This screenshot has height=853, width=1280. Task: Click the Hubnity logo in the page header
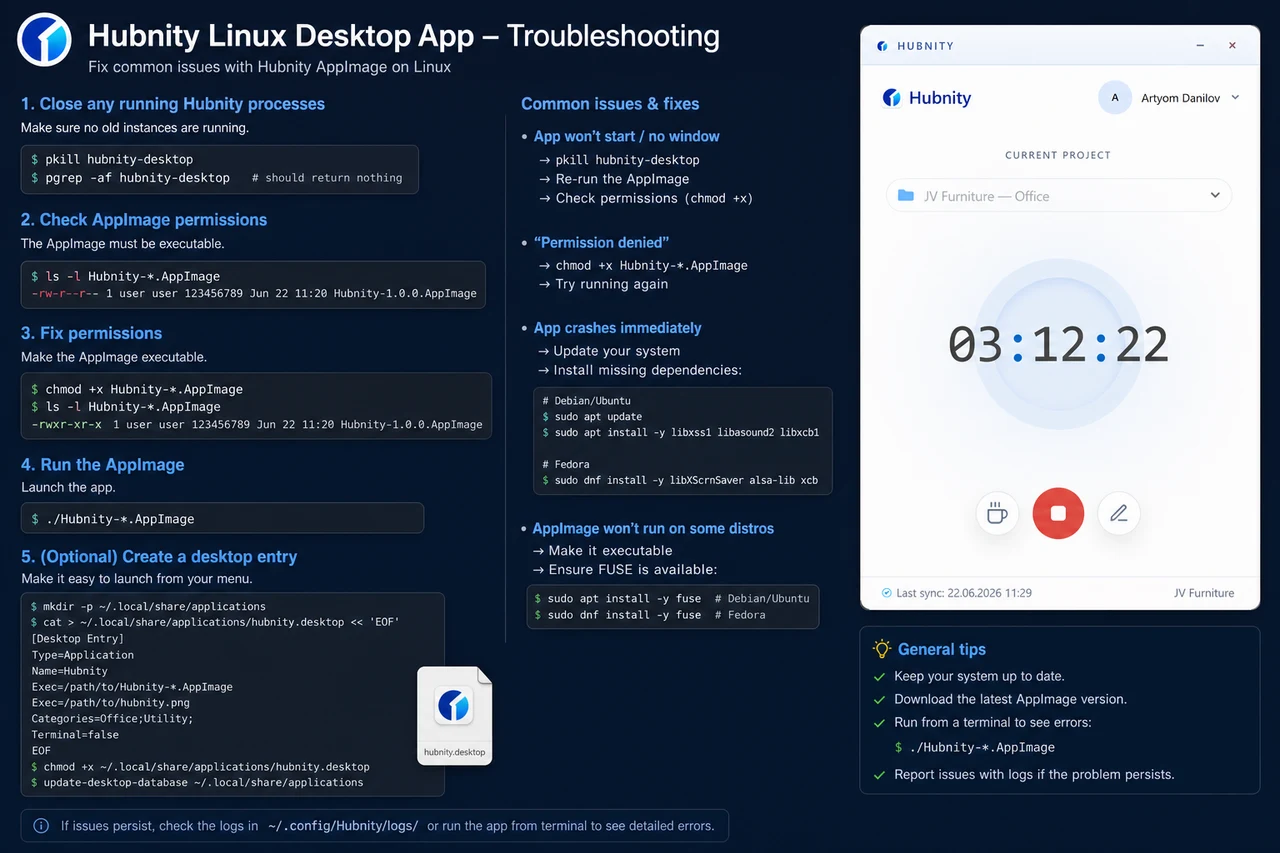pyautogui.click(x=44, y=40)
